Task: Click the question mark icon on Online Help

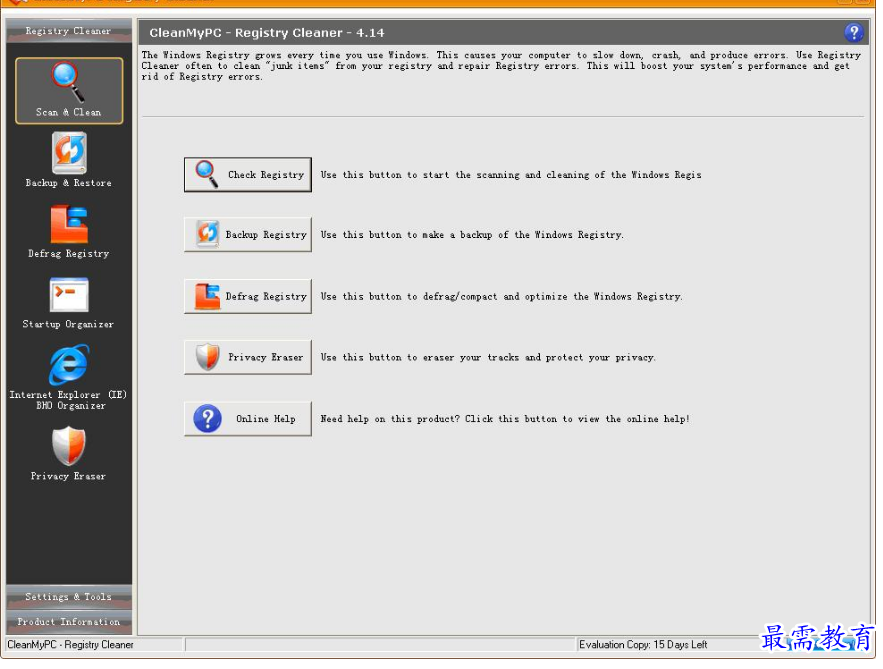Action: pyautogui.click(x=207, y=419)
